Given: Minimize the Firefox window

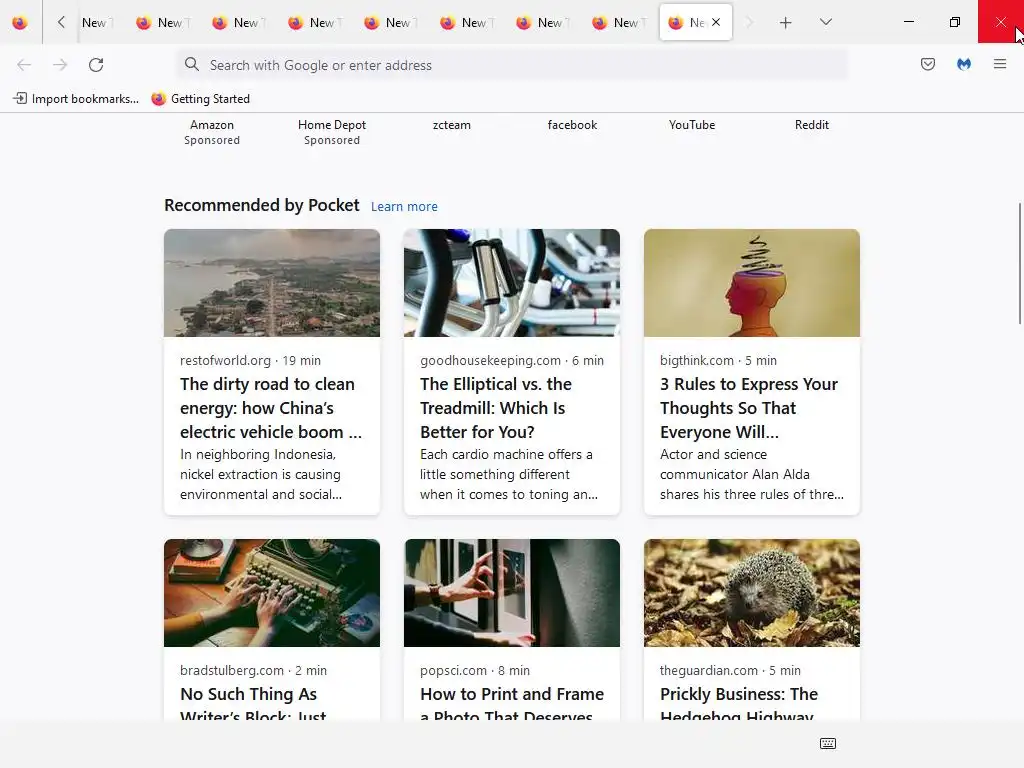Looking at the screenshot, I should click(x=908, y=22).
